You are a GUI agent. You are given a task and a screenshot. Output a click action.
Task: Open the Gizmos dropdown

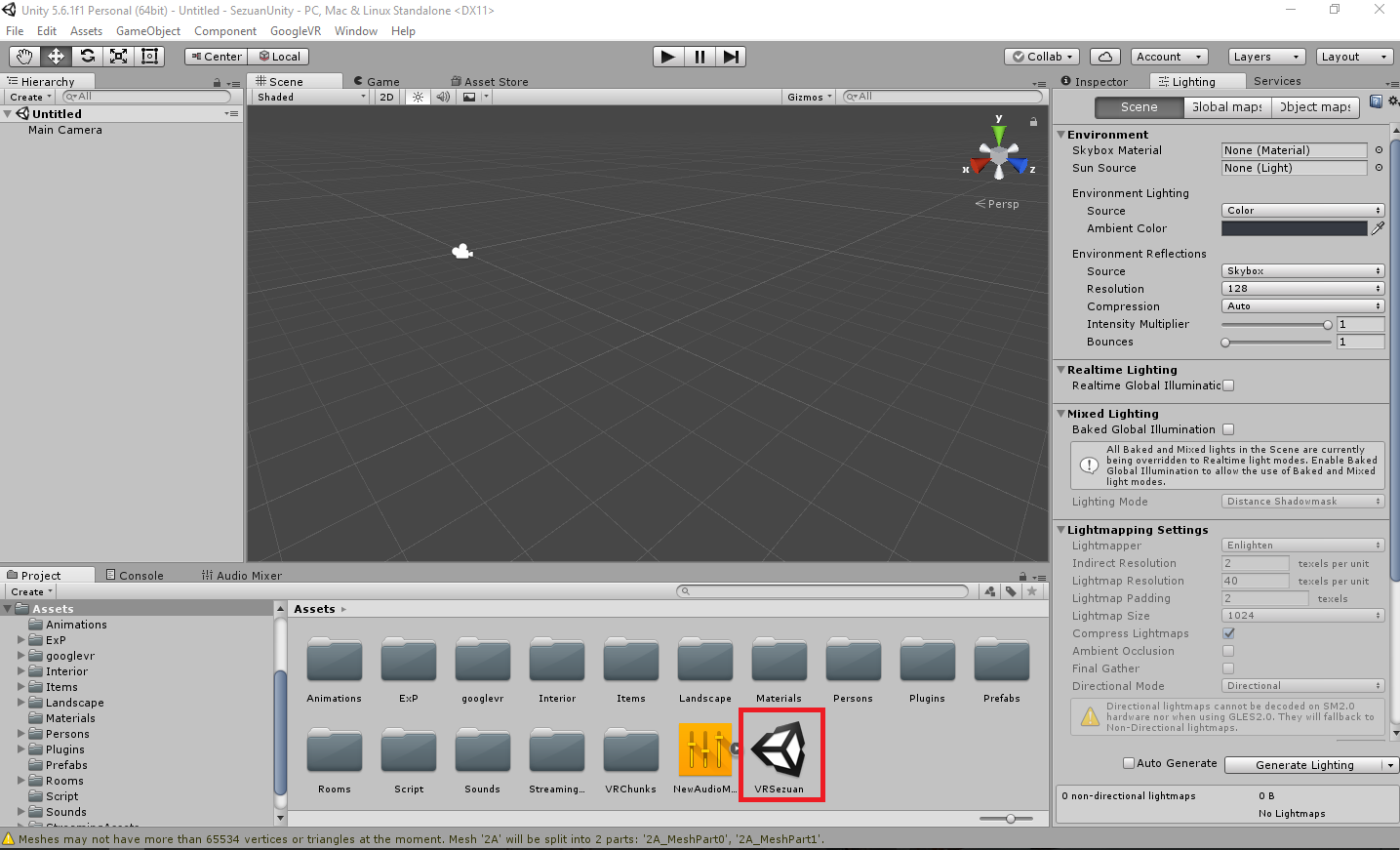pyautogui.click(x=810, y=97)
